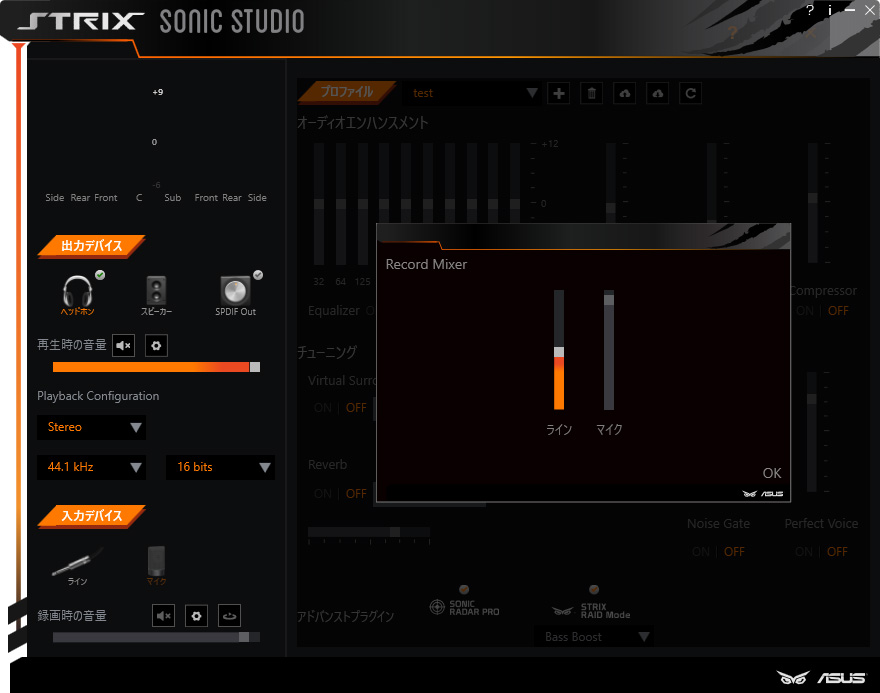Click the Record Mixer title text
This screenshot has width=880, height=693.
pyautogui.click(x=426, y=264)
